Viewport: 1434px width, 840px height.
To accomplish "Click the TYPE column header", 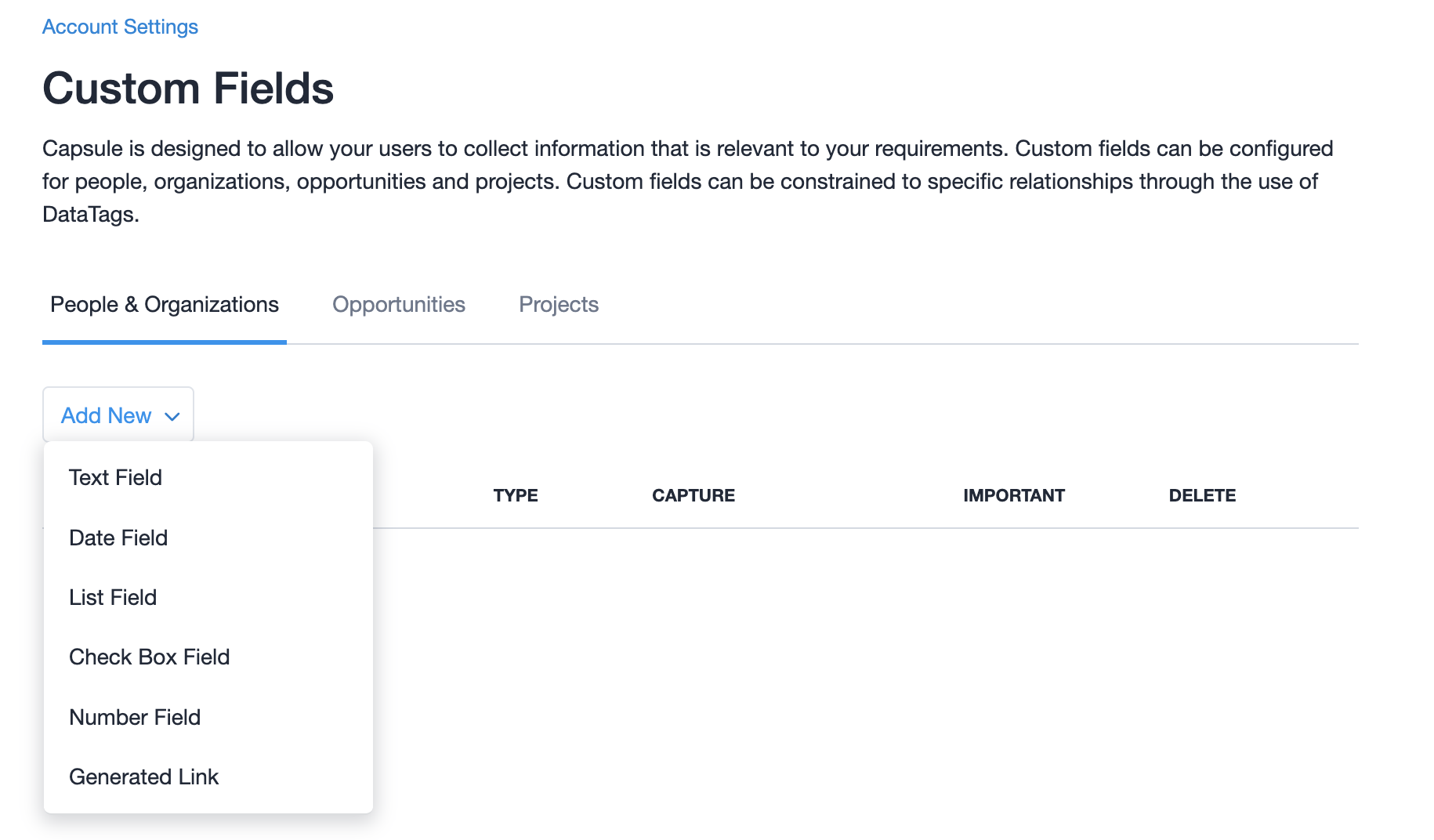I will (515, 495).
